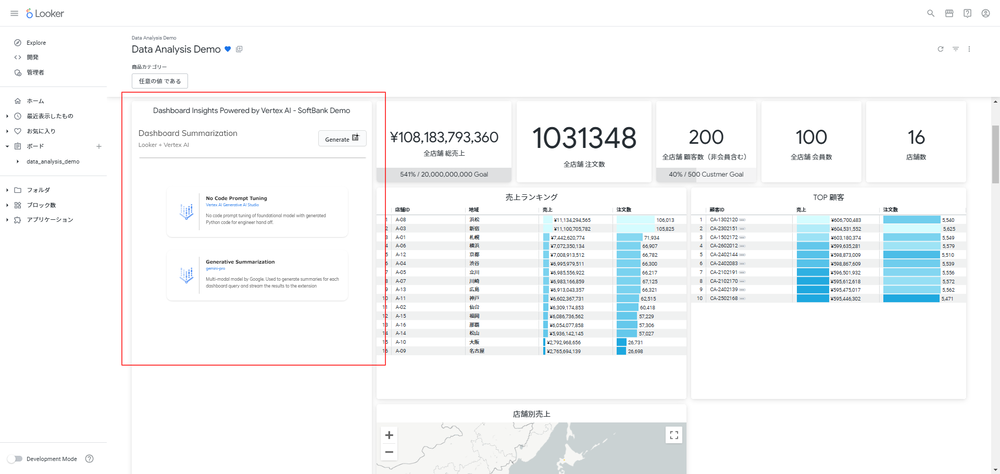Enter fullscreen on the map
Screen dimensions: 1000x474
point(673,435)
